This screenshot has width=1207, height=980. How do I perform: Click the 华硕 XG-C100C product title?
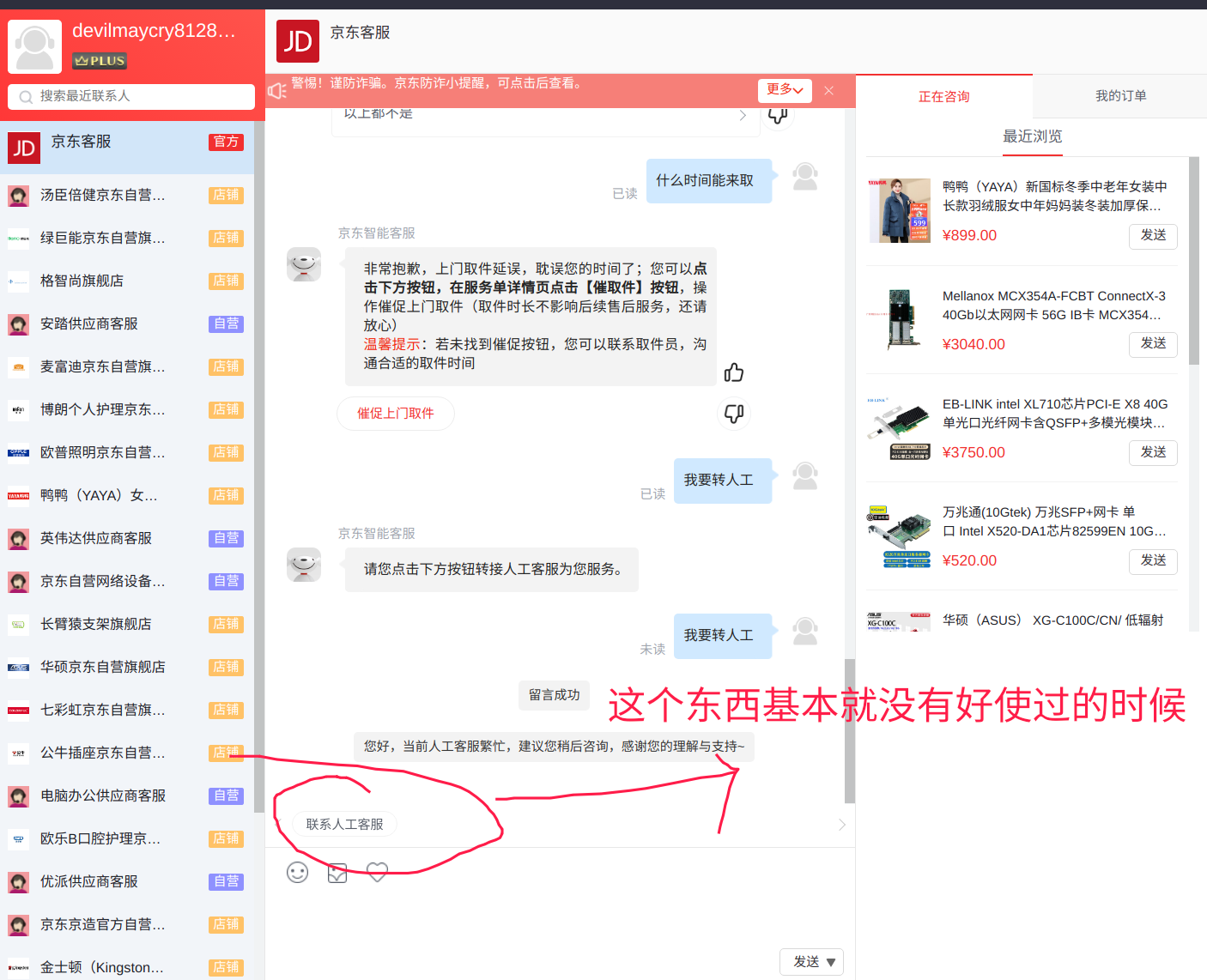(x=1053, y=620)
